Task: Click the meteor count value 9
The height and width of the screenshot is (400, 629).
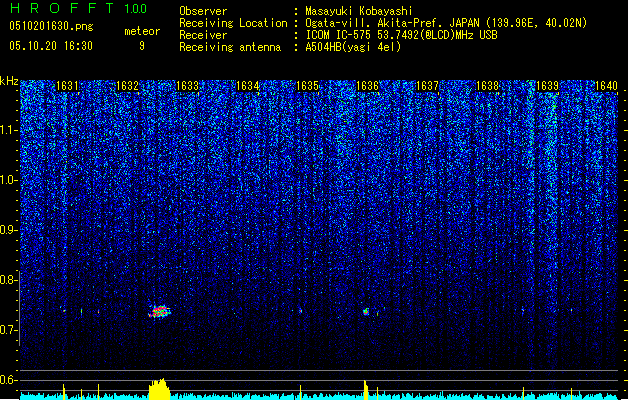Action: click(142, 46)
